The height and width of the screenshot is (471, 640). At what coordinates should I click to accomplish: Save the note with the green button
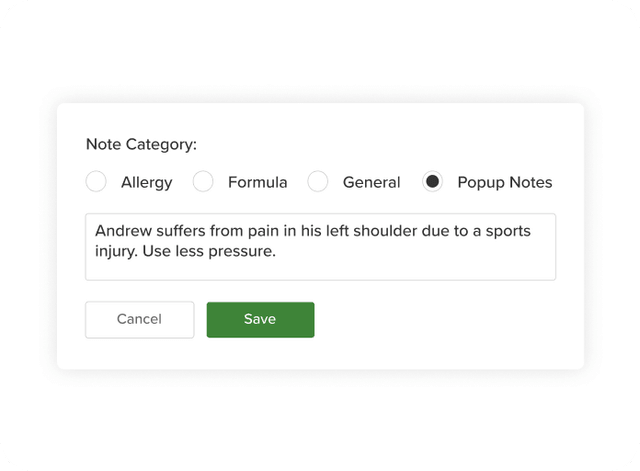(x=260, y=319)
